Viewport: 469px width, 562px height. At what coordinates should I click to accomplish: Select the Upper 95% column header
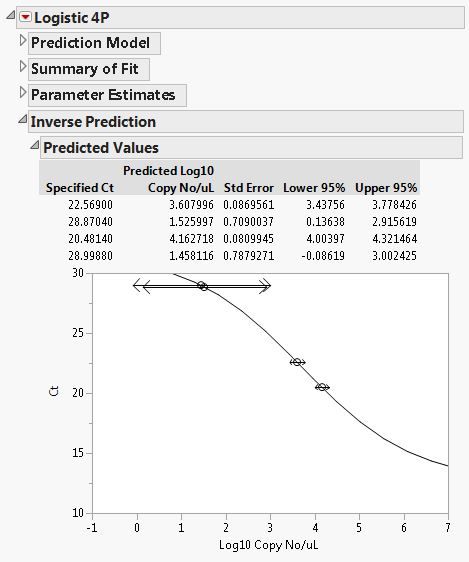tap(386, 188)
